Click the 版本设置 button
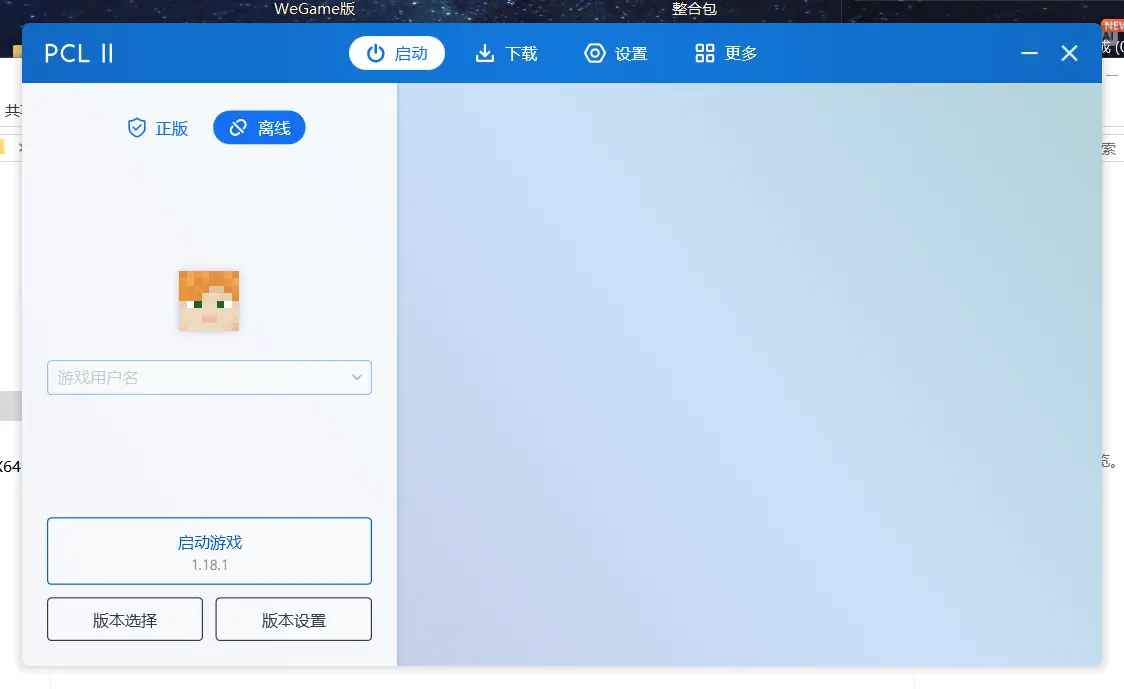1124x689 pixels. [294, 620]
